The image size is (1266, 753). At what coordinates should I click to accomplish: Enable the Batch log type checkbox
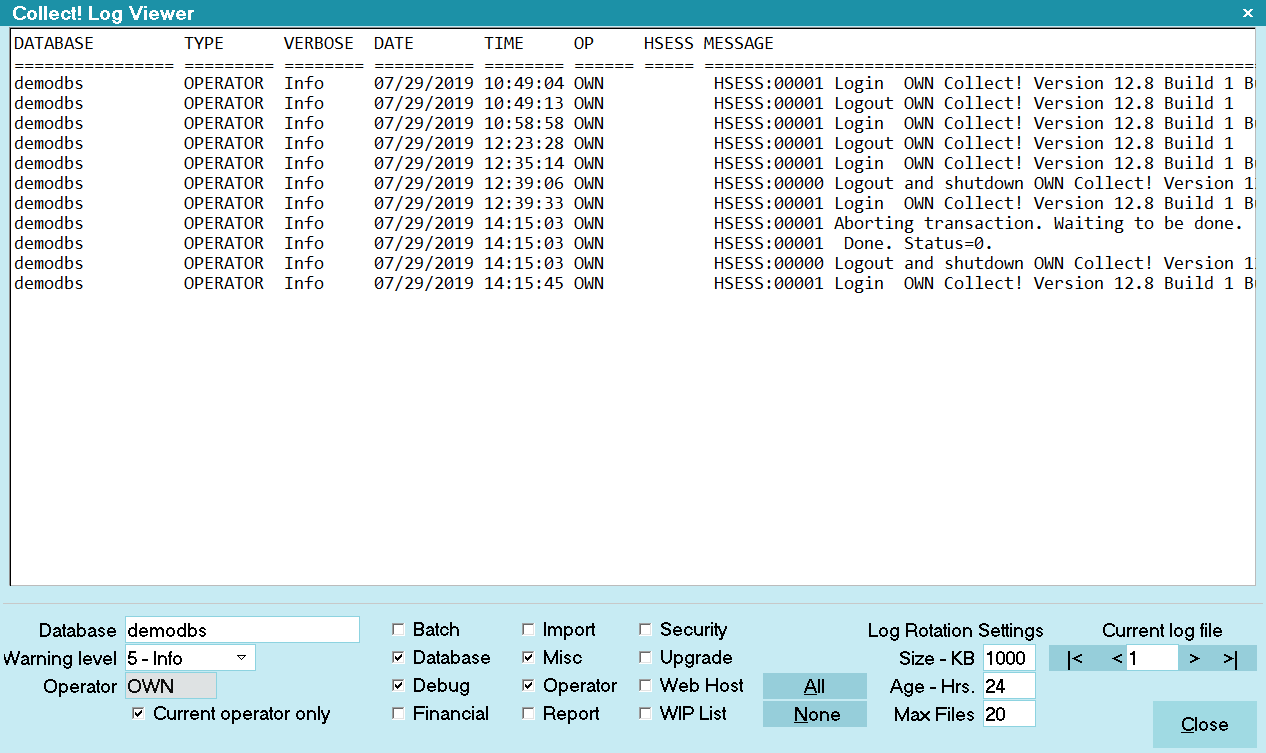(x=399, y=630)
